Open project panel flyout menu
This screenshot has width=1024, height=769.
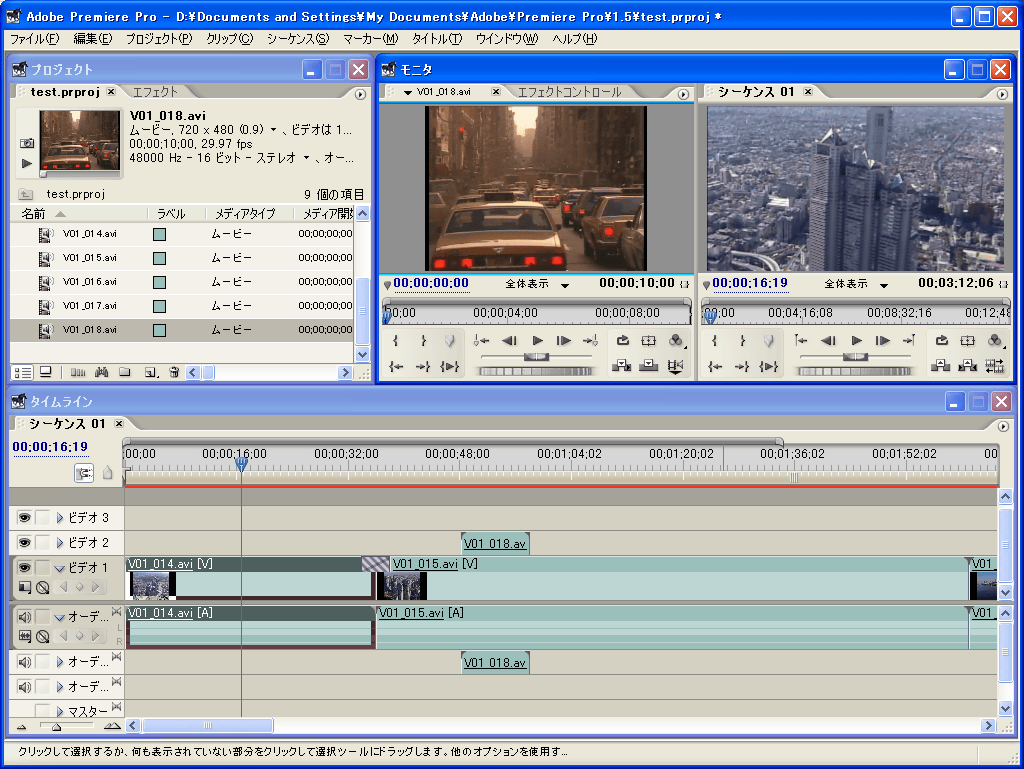[360, 95]
